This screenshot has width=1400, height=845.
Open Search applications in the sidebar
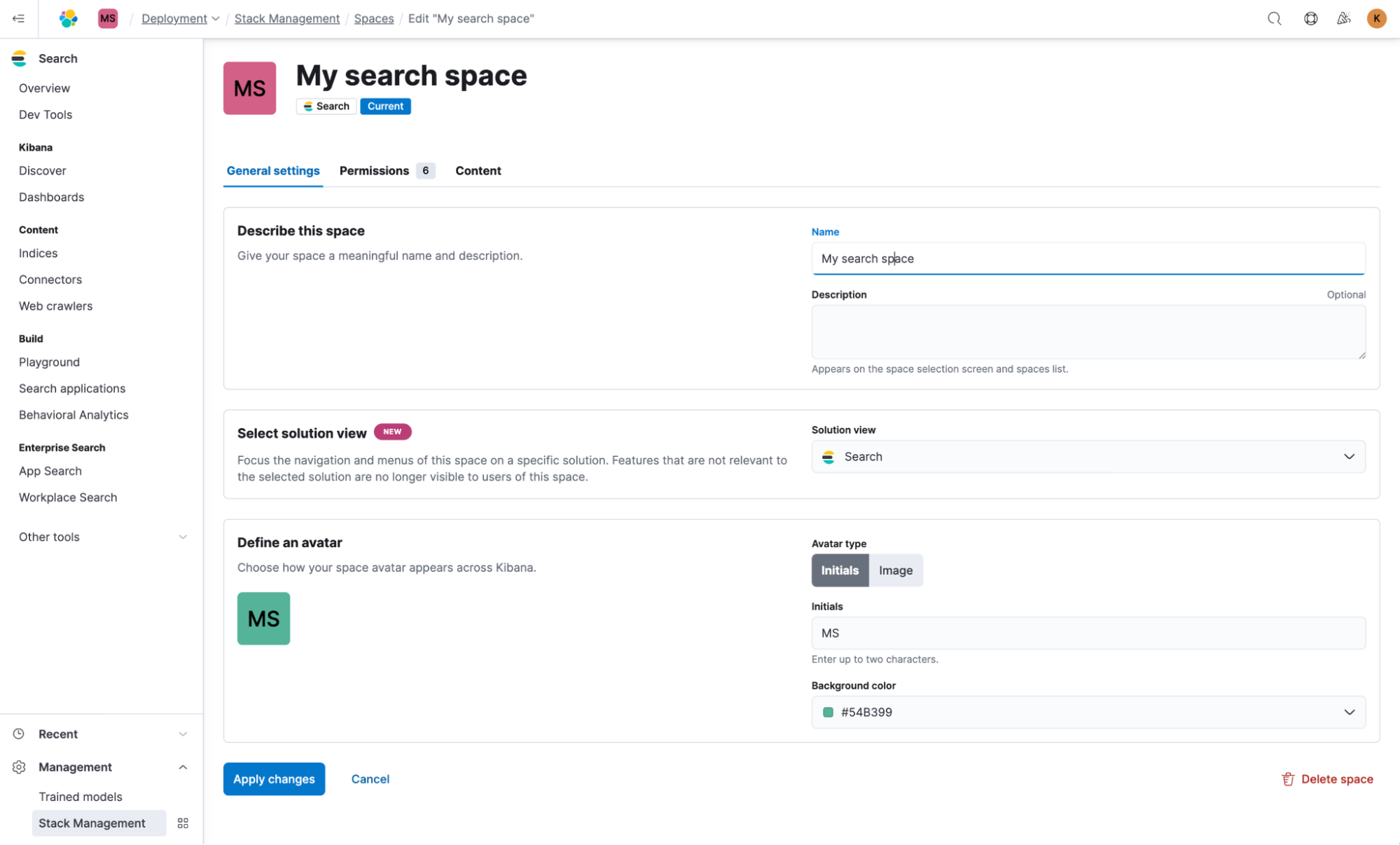[x=72, y=389]
